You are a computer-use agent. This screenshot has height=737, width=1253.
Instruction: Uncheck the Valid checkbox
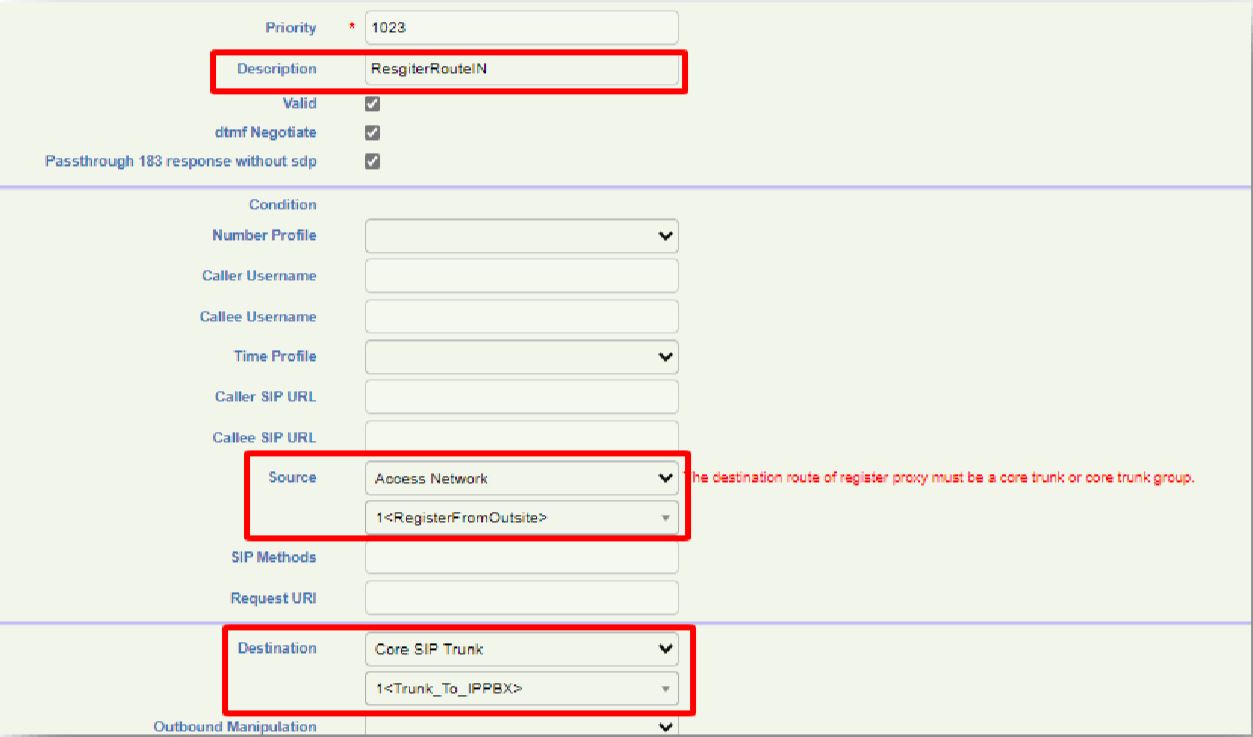coord(373,103)
